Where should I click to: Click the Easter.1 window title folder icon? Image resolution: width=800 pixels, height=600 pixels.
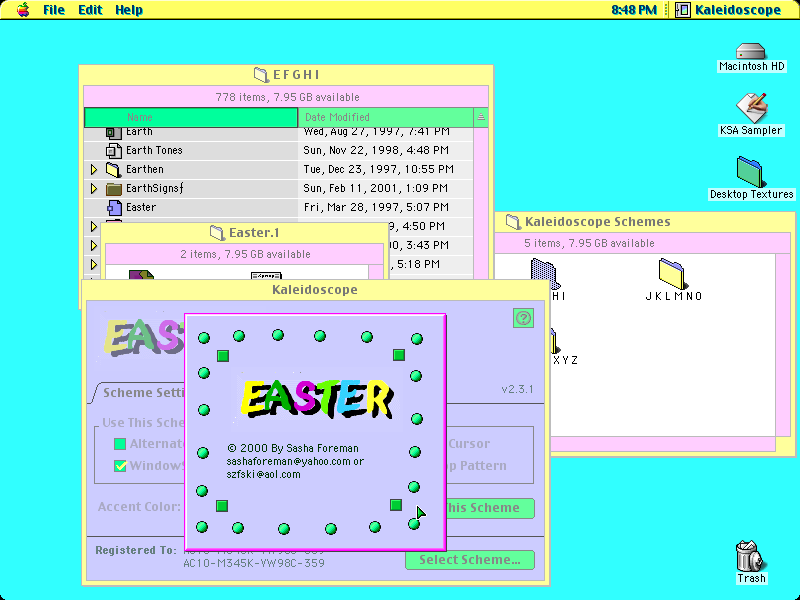(x=217, y=233)
